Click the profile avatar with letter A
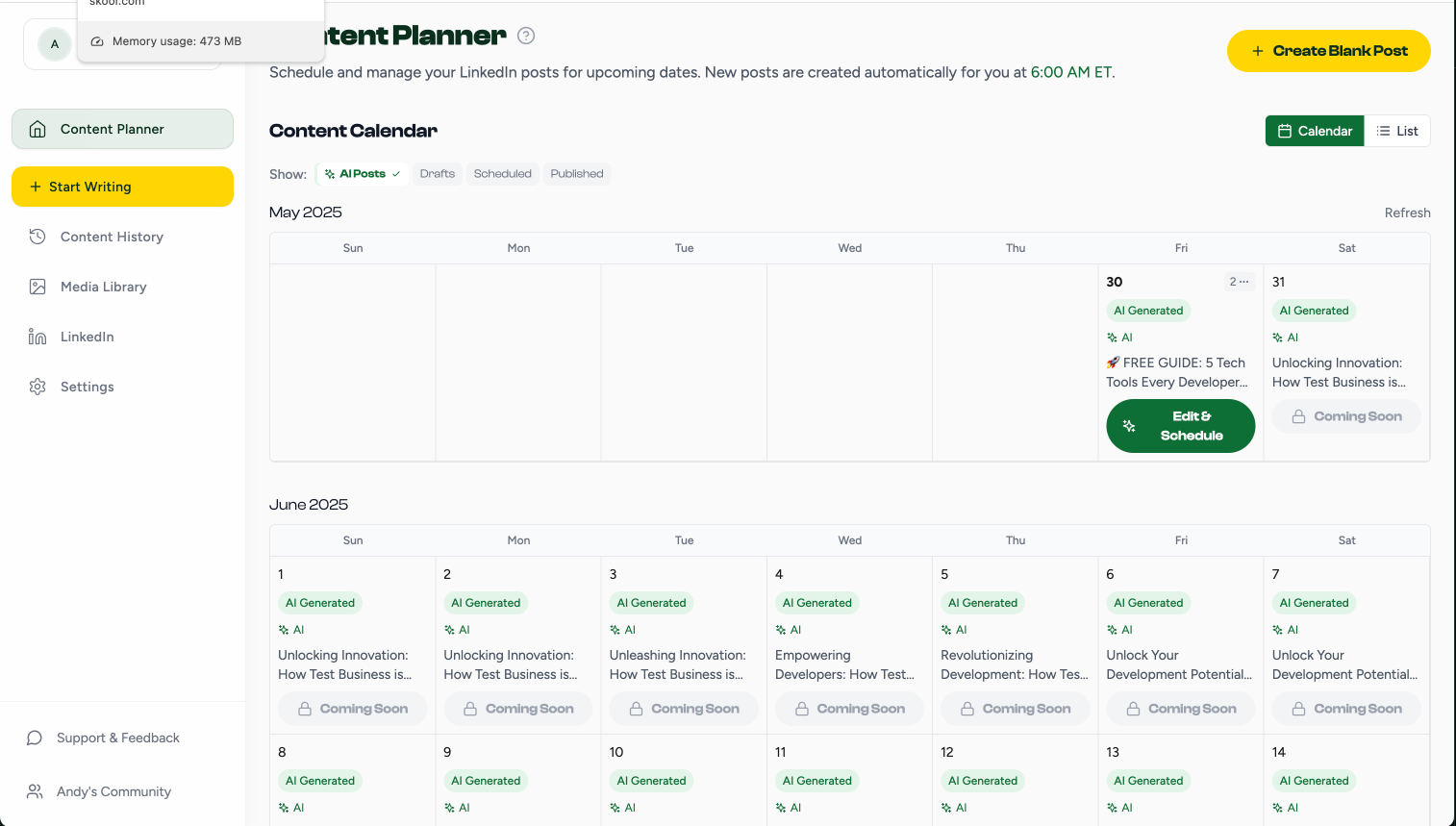The width and height of the screenshot is (1456, 826). (x=55, y=43)
